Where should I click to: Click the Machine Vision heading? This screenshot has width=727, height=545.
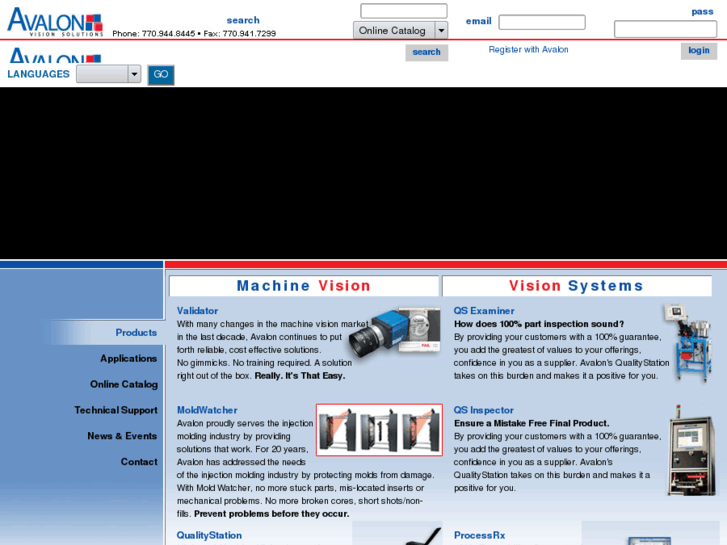(x=304, y=286)
